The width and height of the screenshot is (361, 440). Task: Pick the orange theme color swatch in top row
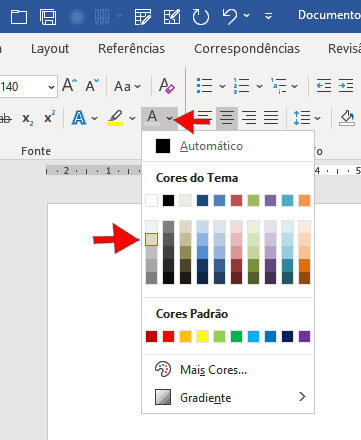click(x=304, y=201)
